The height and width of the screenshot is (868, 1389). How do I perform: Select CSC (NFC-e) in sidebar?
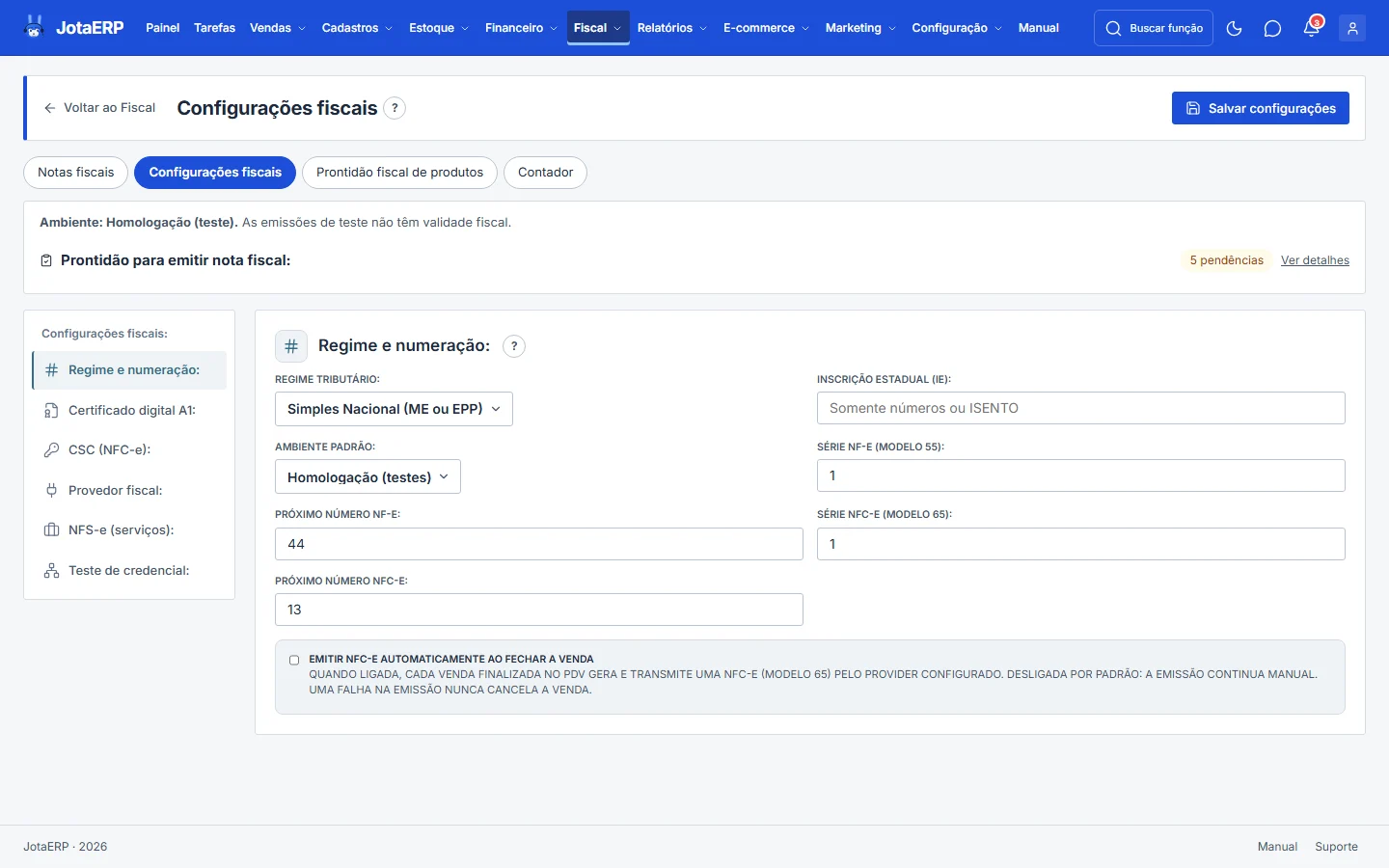[x=129, y=450]
